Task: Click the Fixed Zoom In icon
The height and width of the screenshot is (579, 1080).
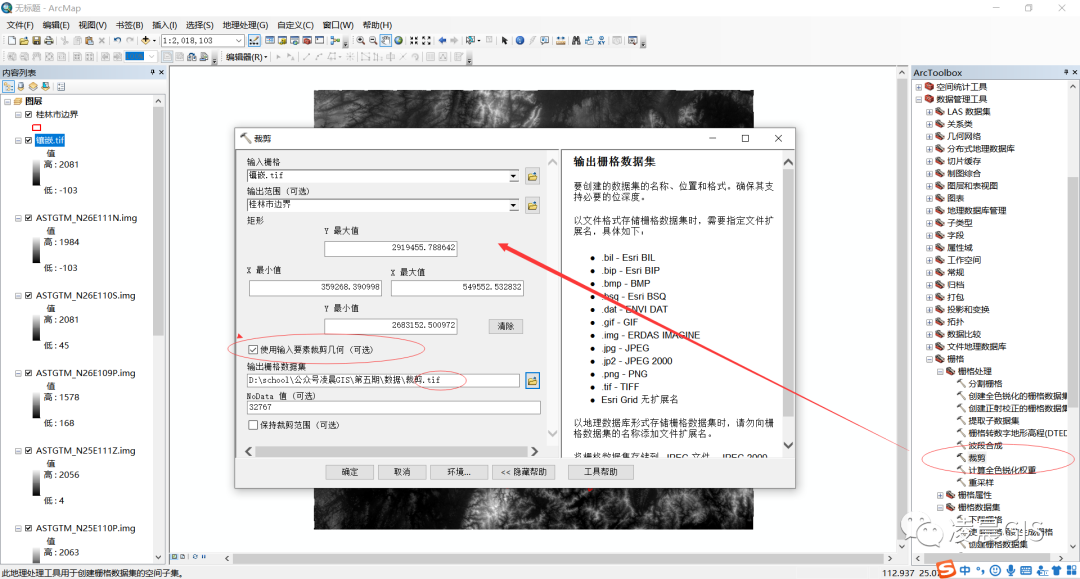Action: (414, 41)
